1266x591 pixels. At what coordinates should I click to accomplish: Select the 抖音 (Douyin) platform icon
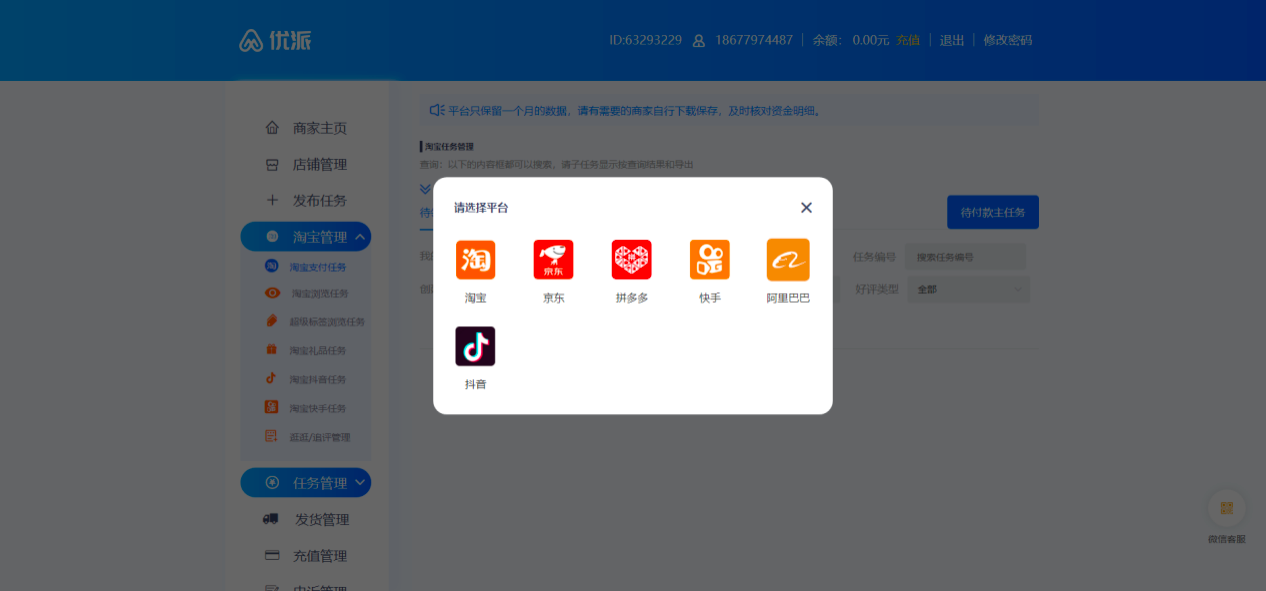[475, 347]
